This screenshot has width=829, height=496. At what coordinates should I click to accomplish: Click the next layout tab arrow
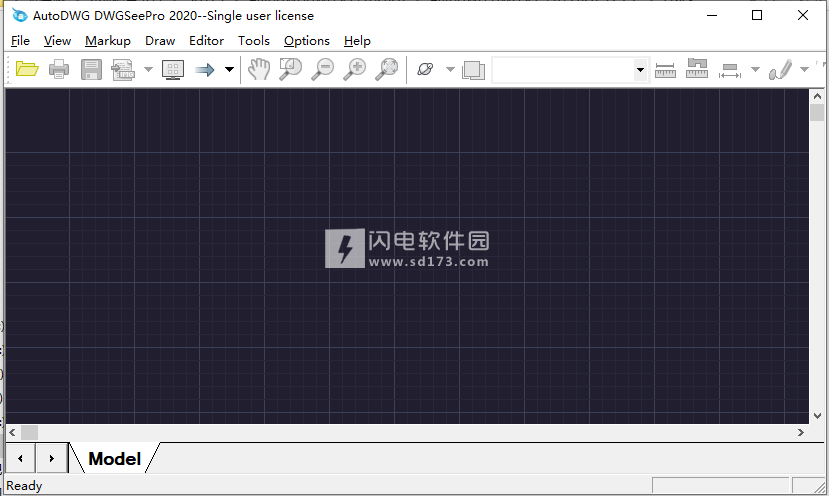pos(51,458)
